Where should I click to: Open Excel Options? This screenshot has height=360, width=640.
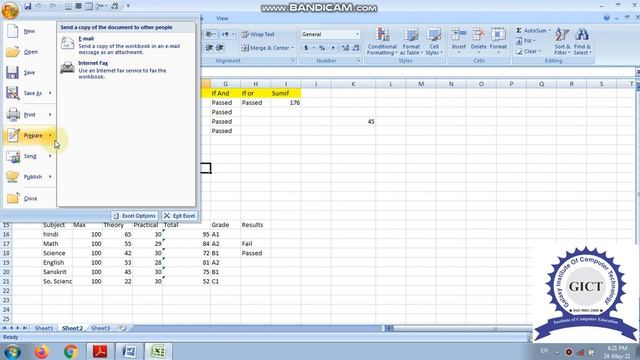[135, 216]
